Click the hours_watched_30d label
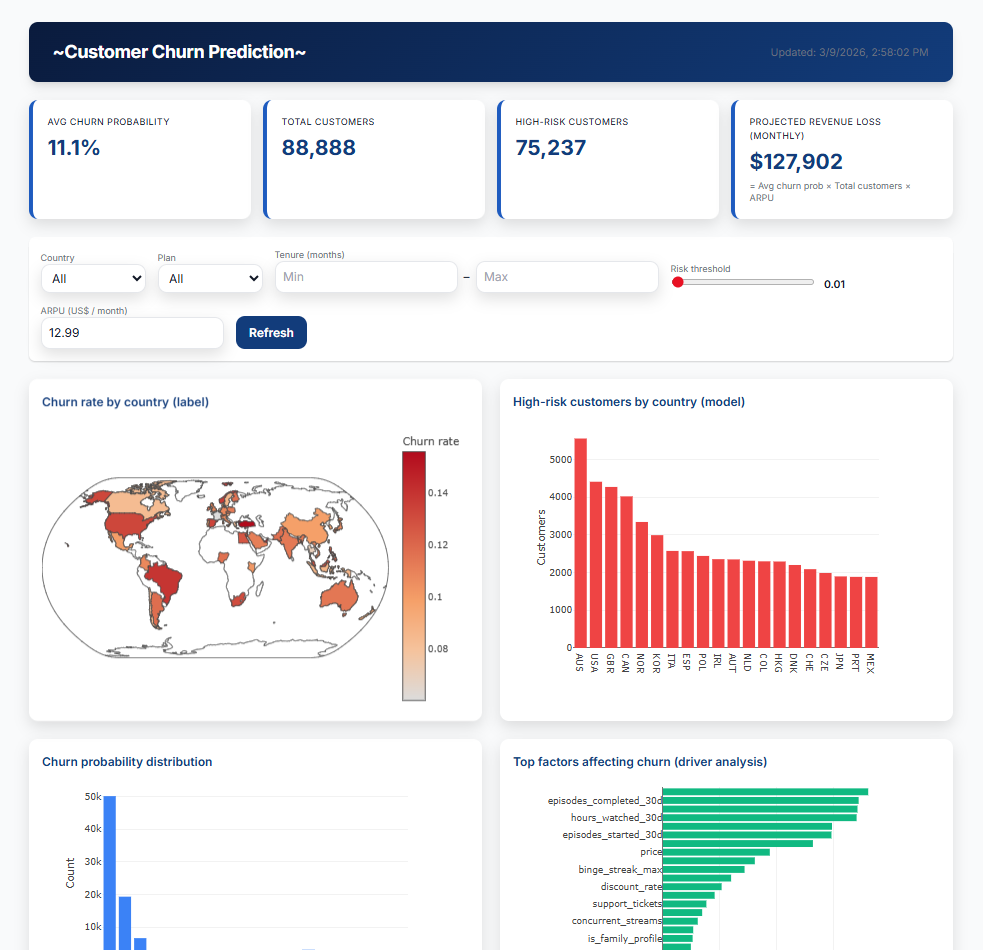The height and width of the screenshot is (950, 983). (616, 818)
